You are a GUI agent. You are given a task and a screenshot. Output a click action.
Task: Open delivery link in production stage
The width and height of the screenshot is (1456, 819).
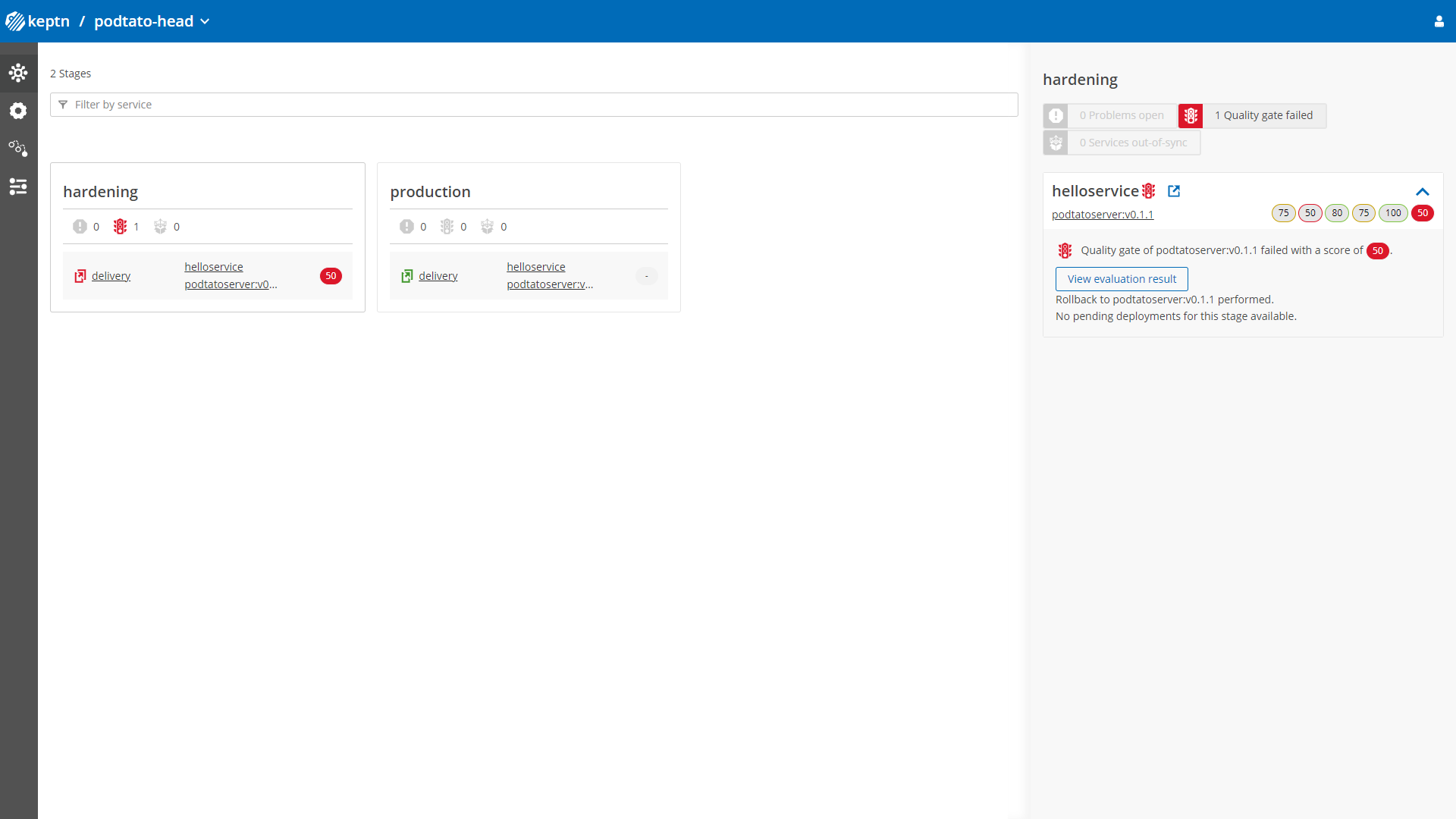(438, 276)
